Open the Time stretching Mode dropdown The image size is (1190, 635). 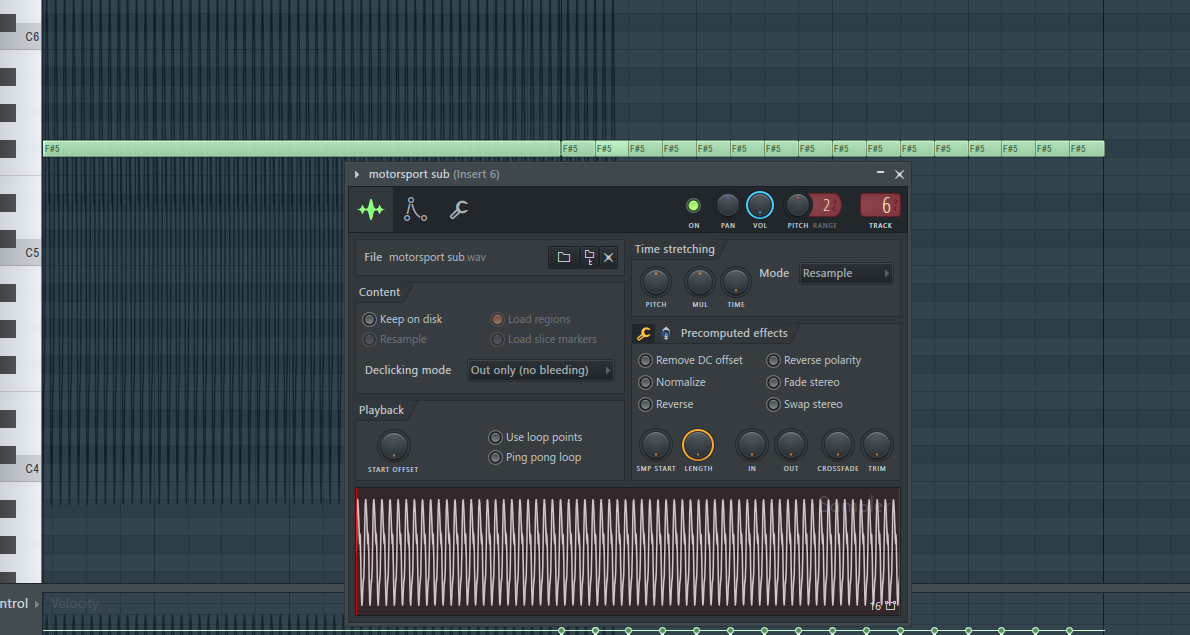coord(846,274)
